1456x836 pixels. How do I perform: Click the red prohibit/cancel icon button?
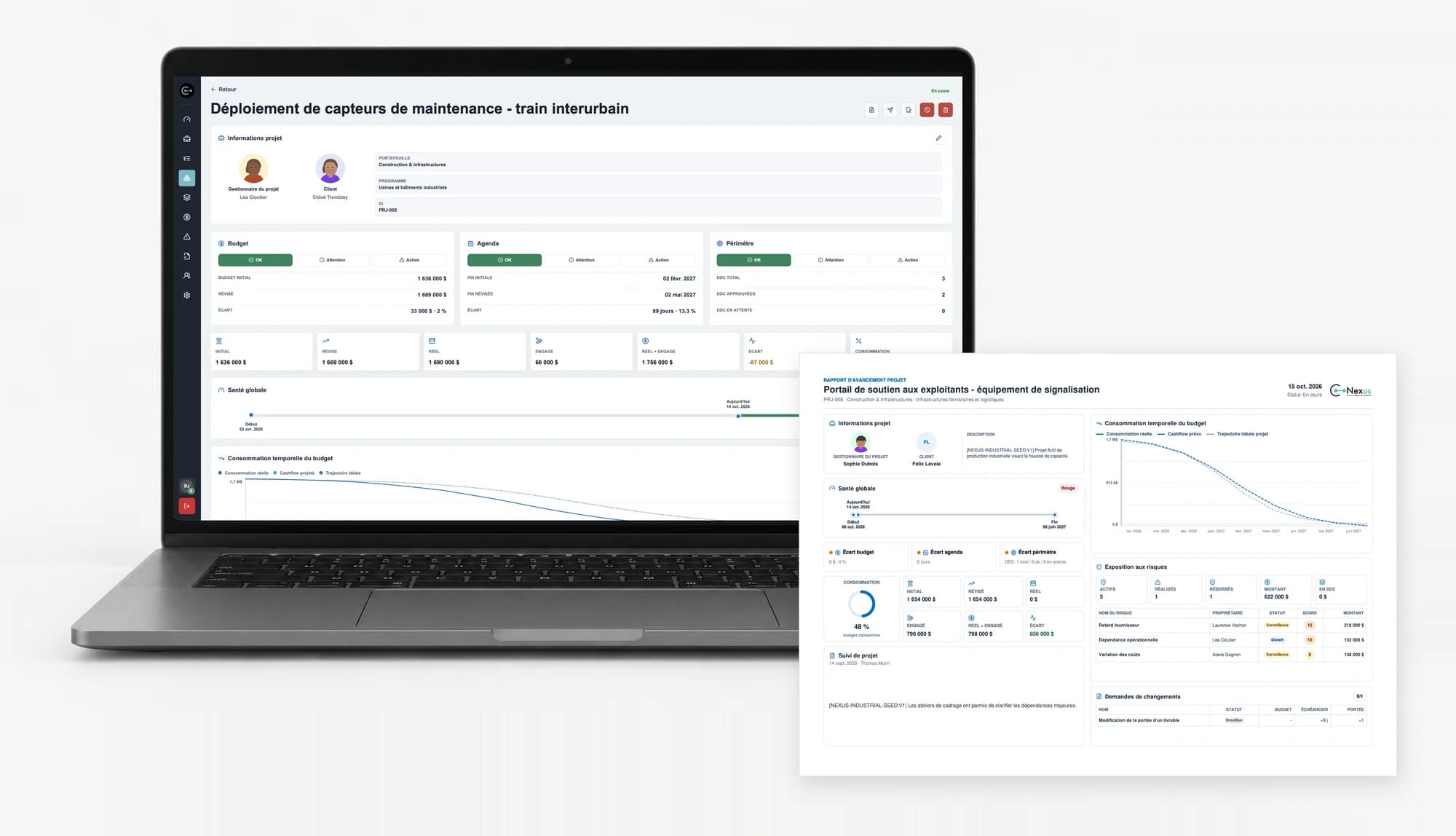click(x=927, y=110)
